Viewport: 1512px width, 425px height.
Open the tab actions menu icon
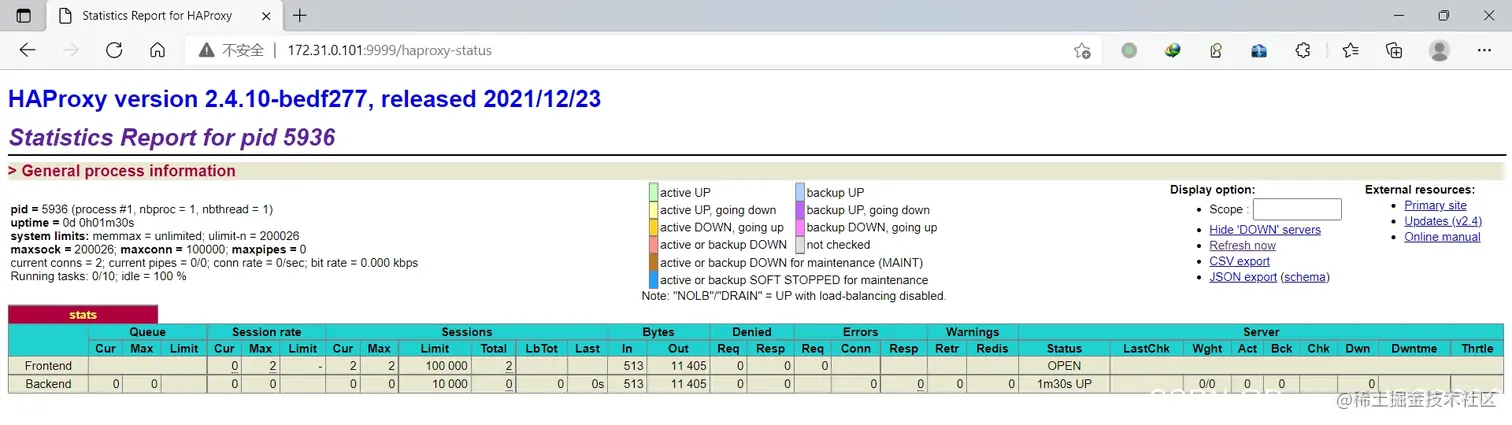(24, 16)
